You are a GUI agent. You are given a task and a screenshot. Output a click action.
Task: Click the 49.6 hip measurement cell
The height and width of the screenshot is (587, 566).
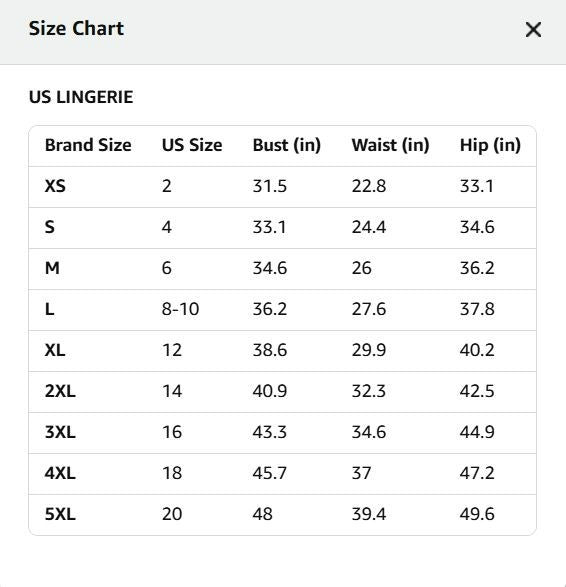click(477, 514)
